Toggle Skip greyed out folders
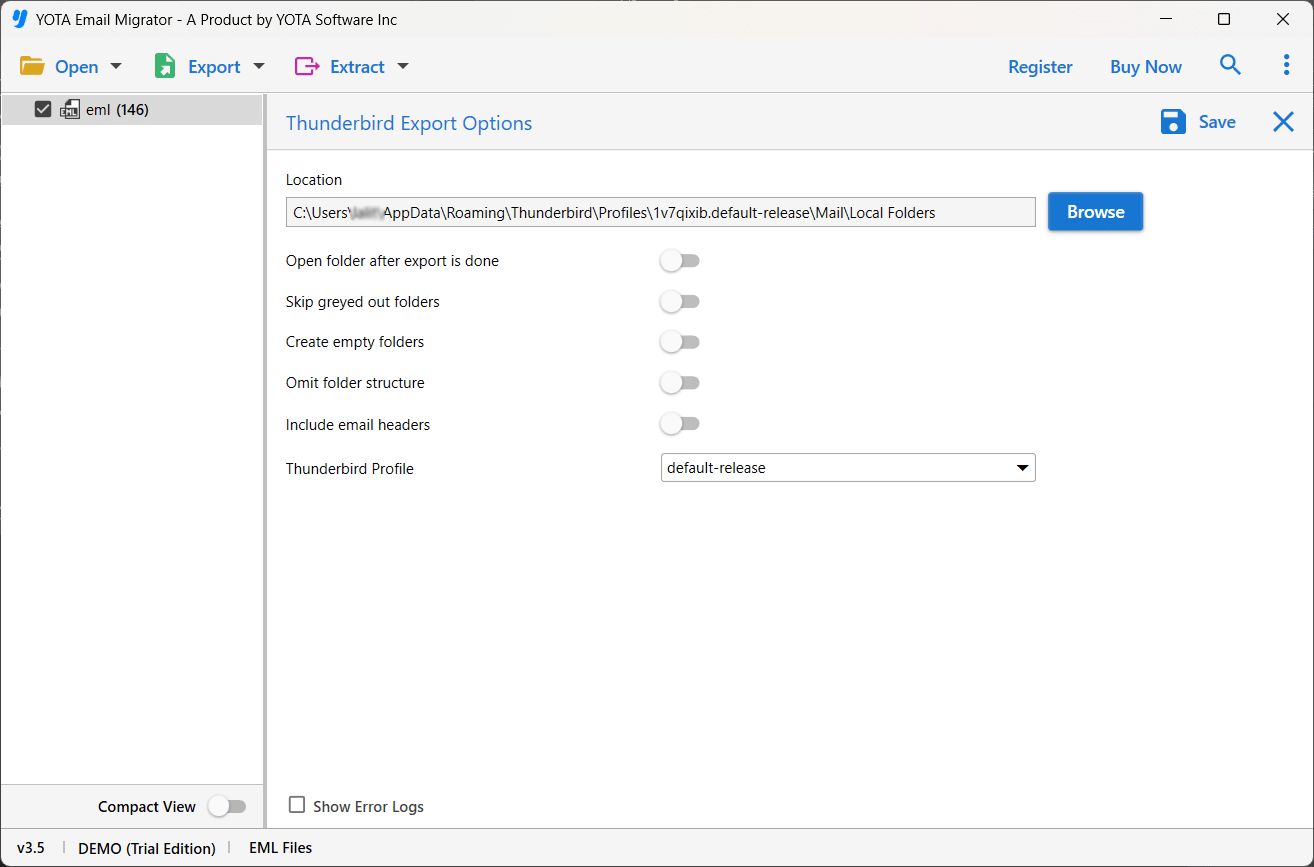The height and width of the screenshot is (867, 1314). click(680, 301)
